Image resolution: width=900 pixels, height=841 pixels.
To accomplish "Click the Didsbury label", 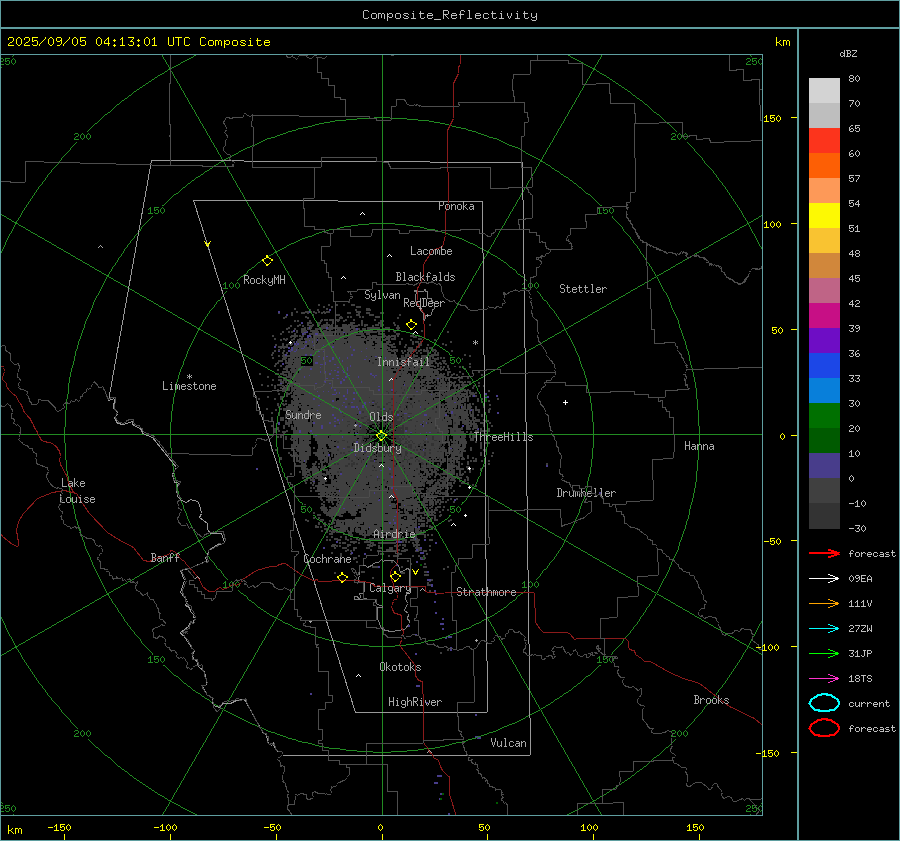I will pyautogui.click(x=377, y=448).
